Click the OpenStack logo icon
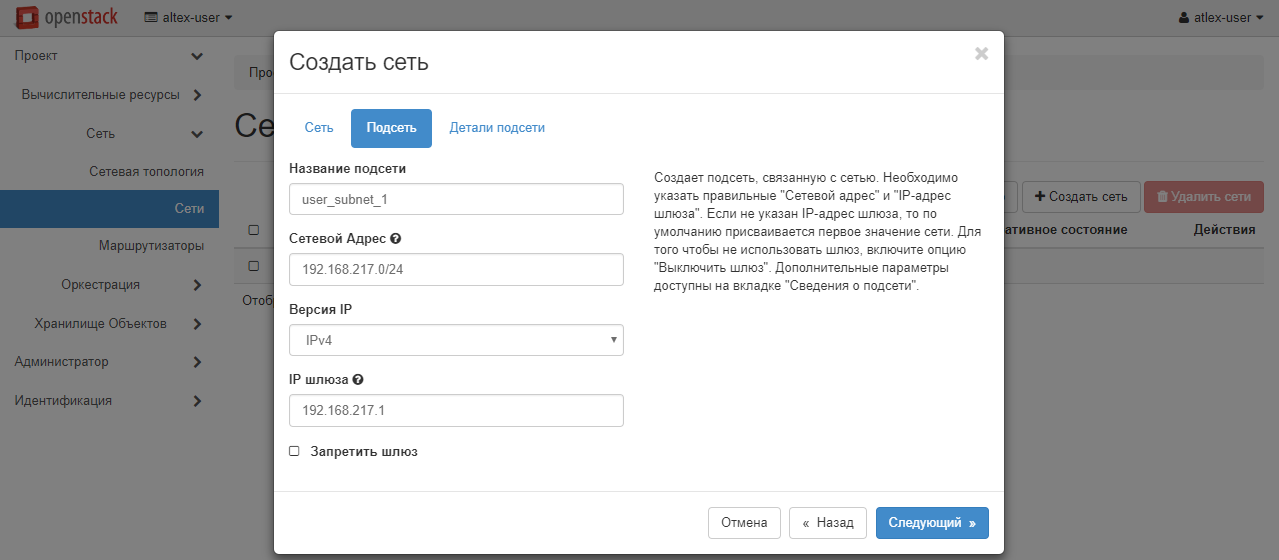Image resolution: width=1279 pixels, height=560 pixels. [x=28, y=17]
